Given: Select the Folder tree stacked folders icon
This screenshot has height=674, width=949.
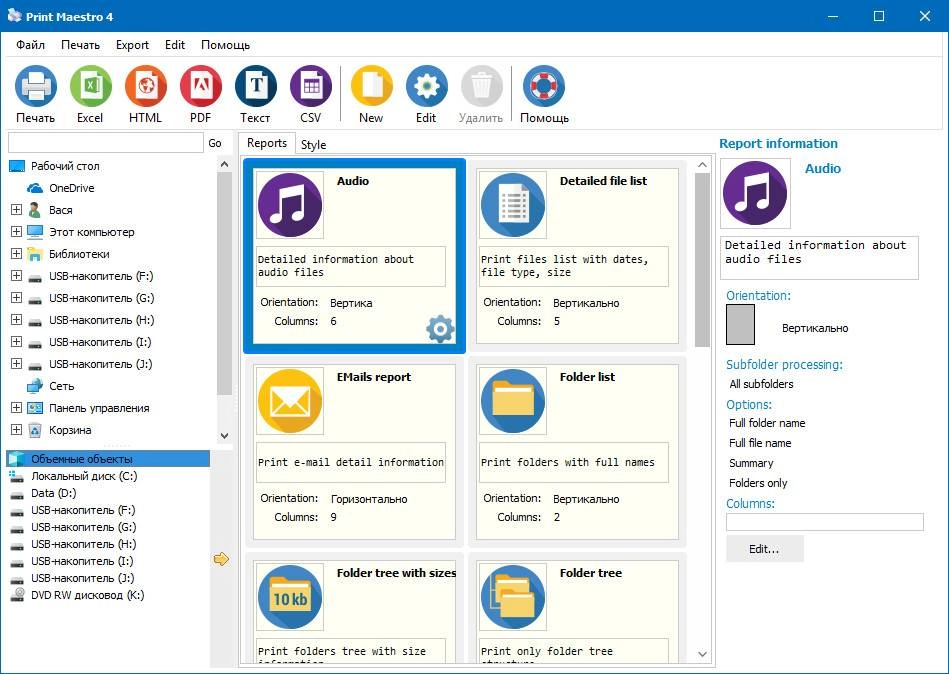Looking at the screenshot, I should (x=513, y=597).
